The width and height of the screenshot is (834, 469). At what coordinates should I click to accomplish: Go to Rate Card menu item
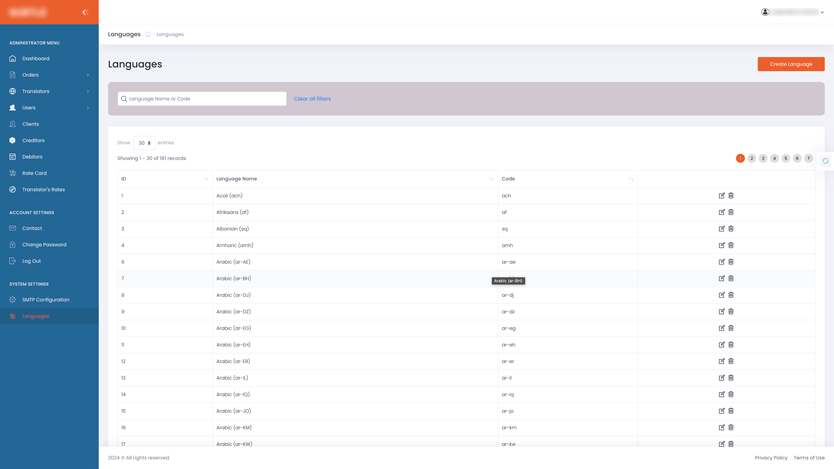click(34, 173)
